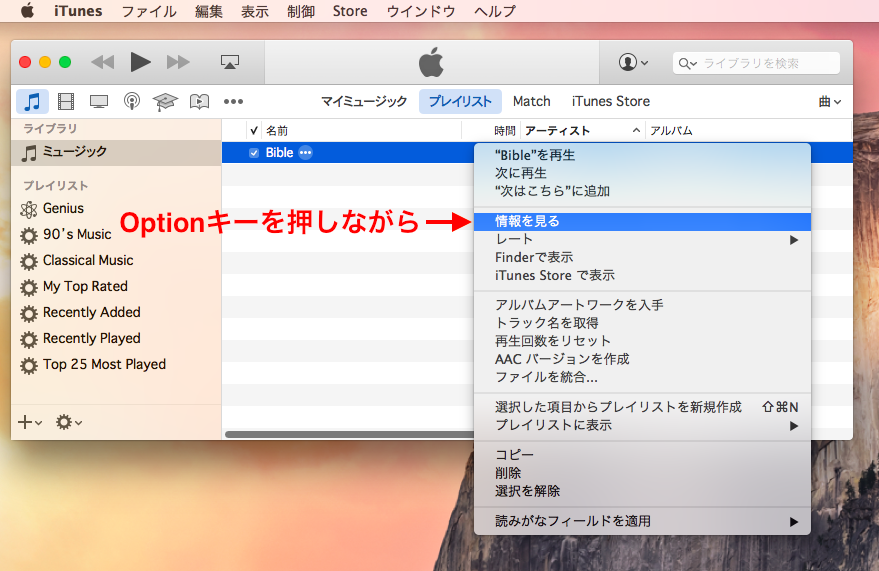
Task: Click the rewind previous track button
Action: click(x=103, y=62)
